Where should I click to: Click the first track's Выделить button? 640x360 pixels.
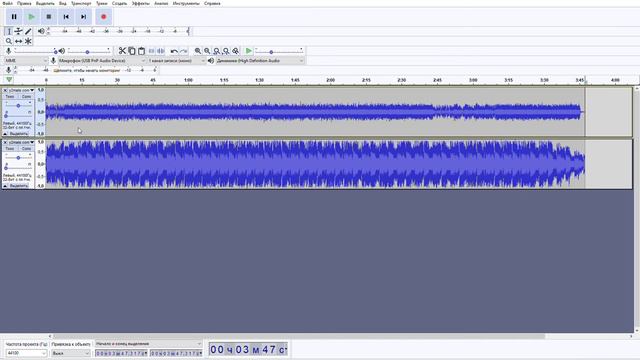pyautogui.click(x=19, y=134)
